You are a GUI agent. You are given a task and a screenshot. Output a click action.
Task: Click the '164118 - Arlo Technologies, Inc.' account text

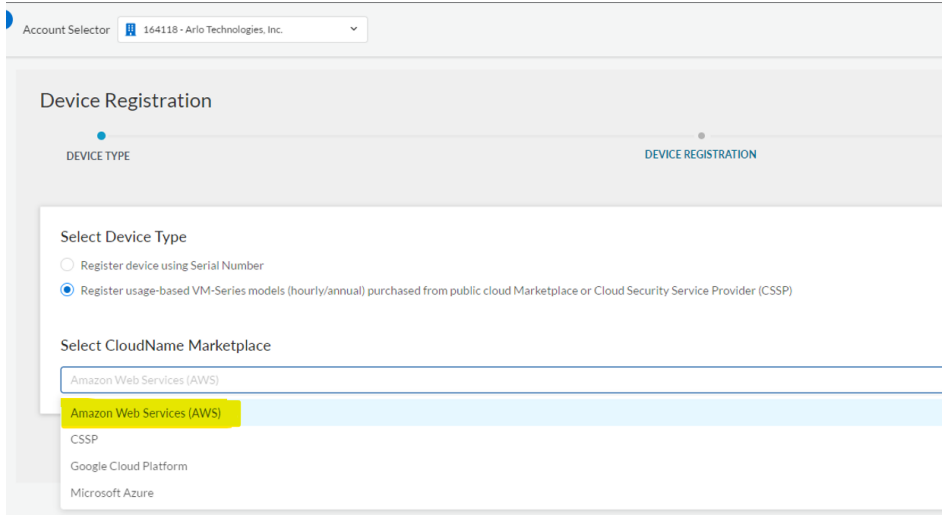point(213,30)
